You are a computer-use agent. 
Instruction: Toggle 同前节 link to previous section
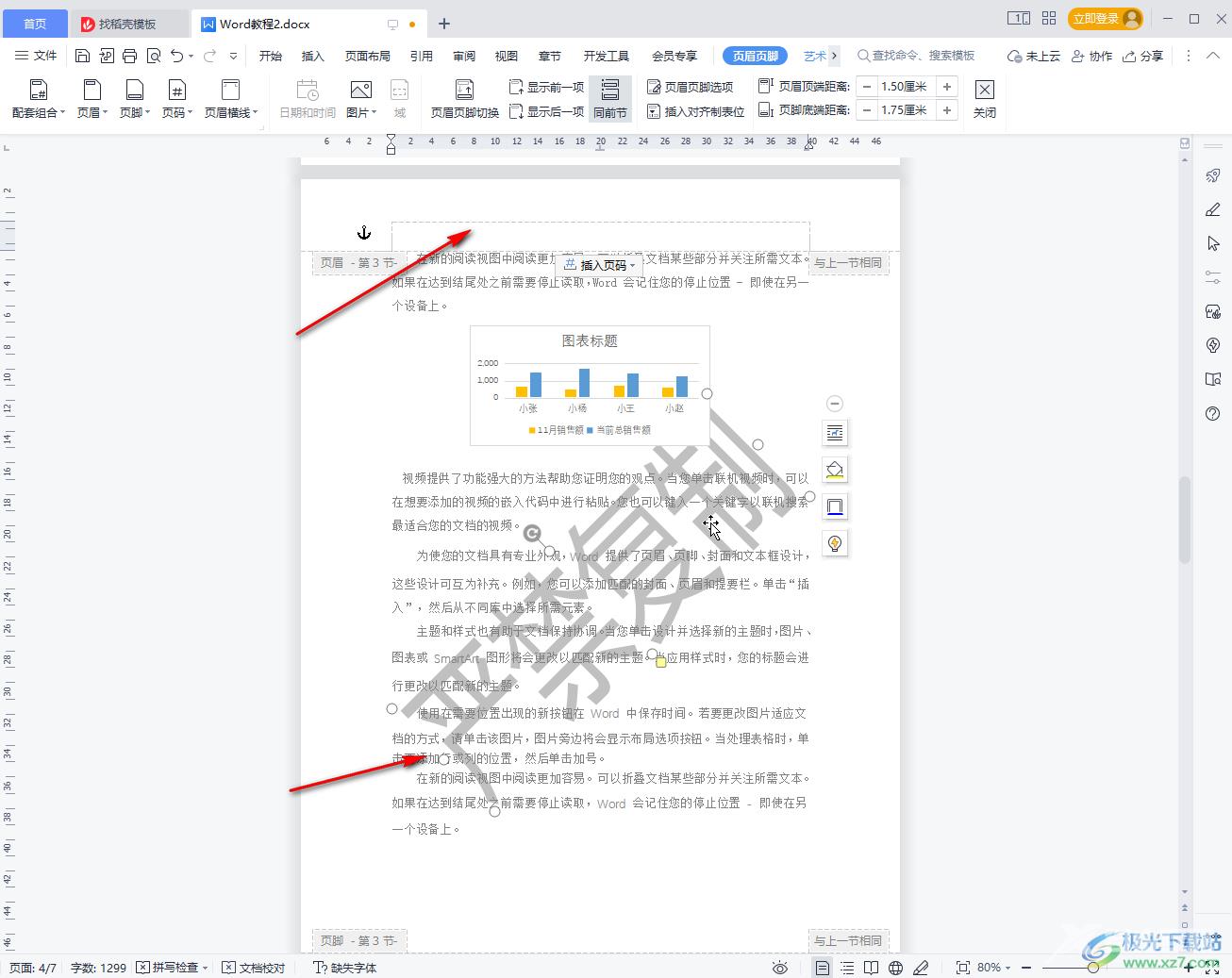click(x=610, y=99)
